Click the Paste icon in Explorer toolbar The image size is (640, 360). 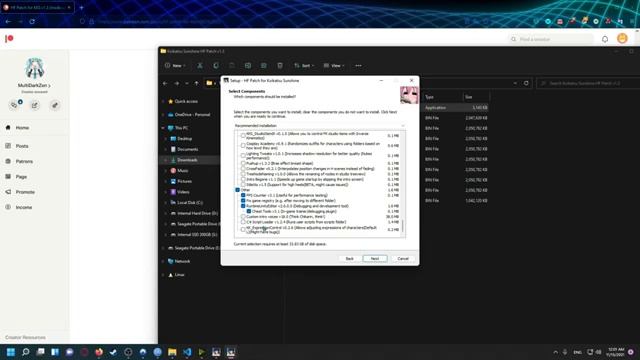(231, 65)
